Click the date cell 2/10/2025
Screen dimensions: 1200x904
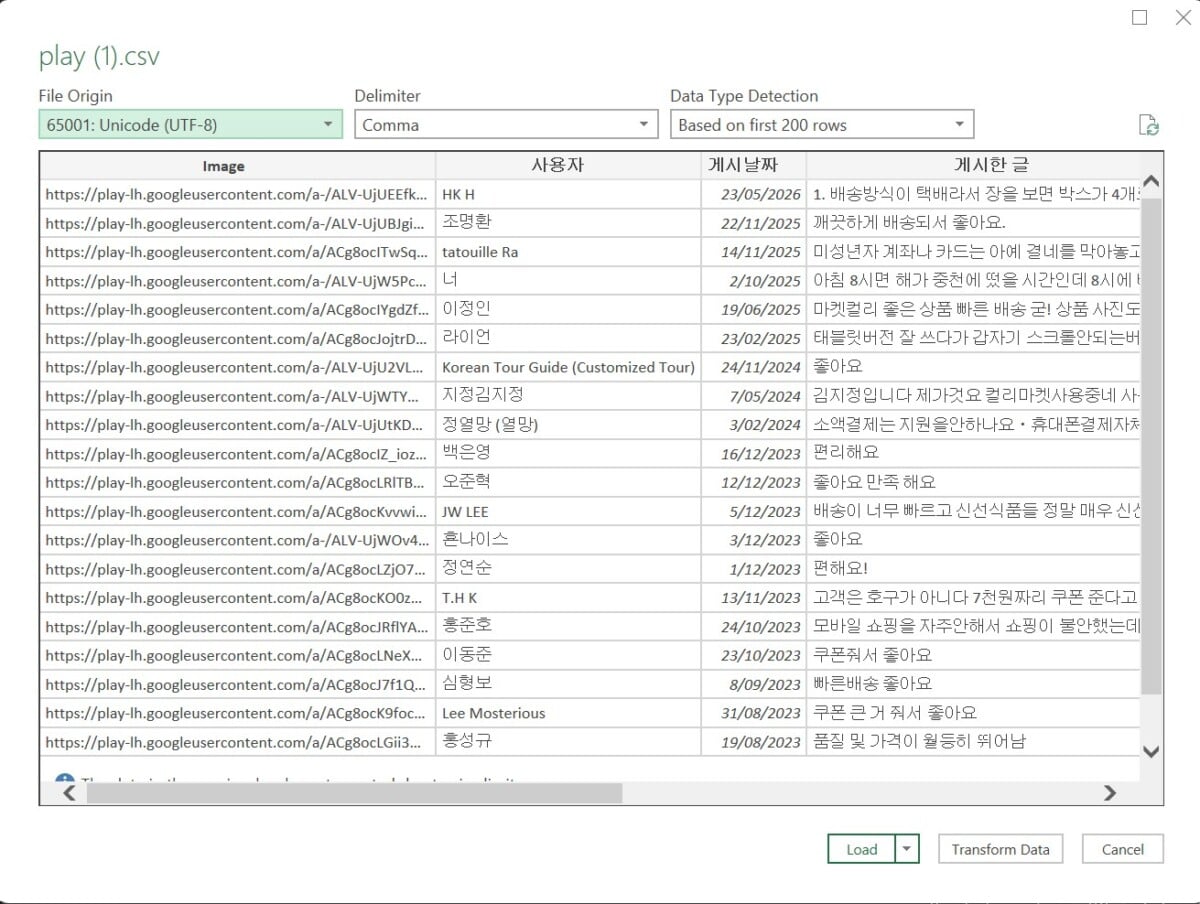pyautogui.click(x=754, y=281)
